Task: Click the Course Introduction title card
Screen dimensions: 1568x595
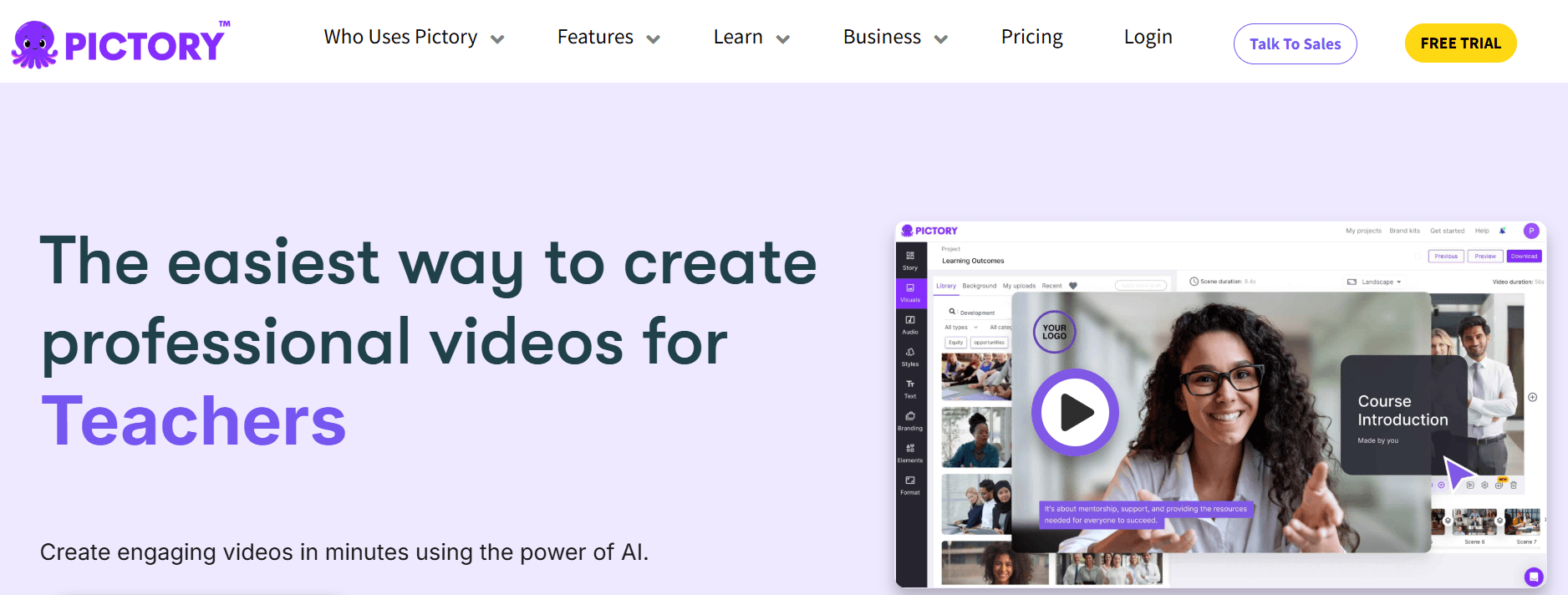Action: (x=1404, y=415)
